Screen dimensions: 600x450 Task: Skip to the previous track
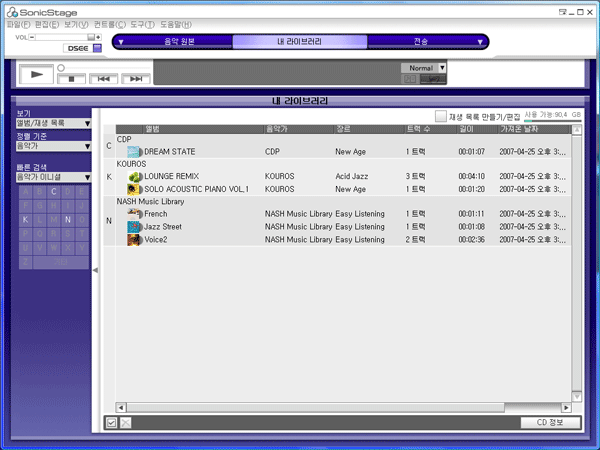(x=101, y=78)
